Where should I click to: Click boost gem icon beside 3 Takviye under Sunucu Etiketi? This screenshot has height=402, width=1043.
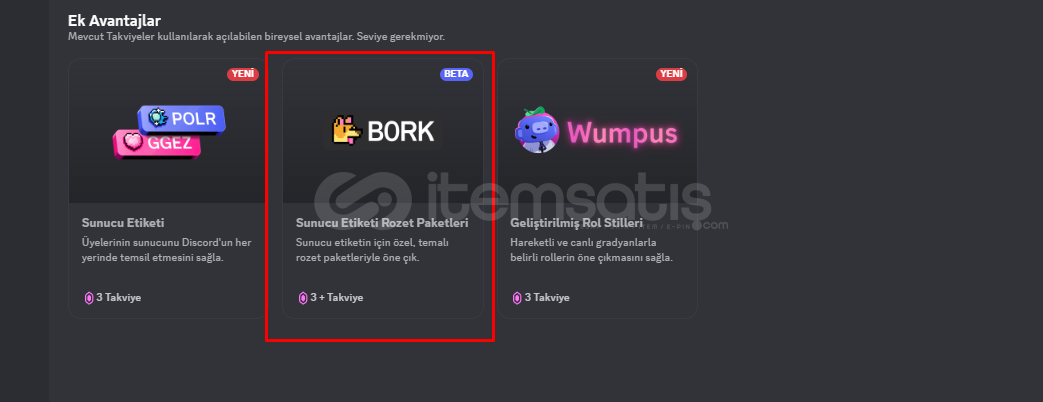click(x=88, y=298)
